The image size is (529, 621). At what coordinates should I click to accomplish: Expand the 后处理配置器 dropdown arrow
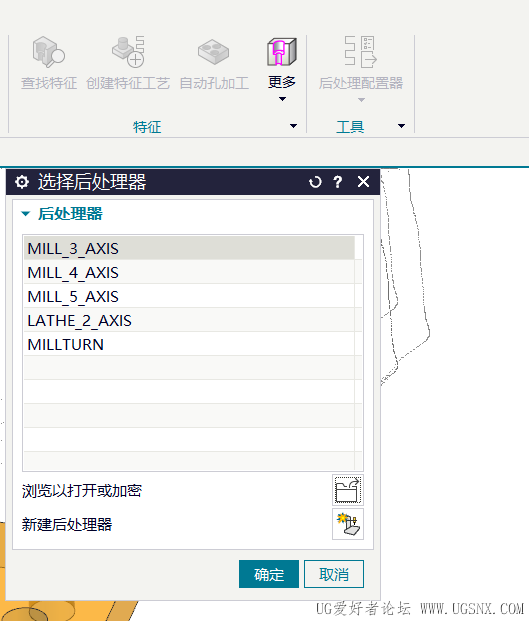click(361, 100)
